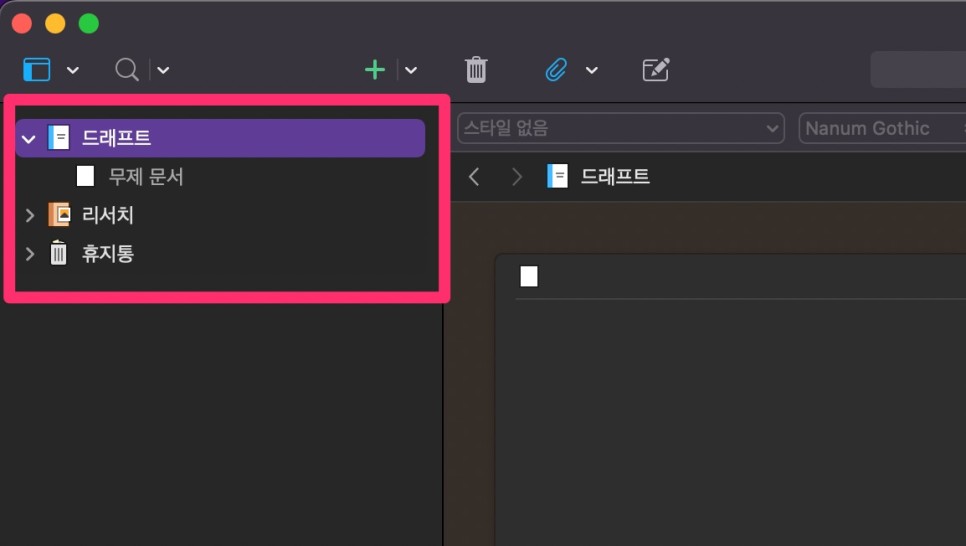Expand the 리서치 folder

tap(30, 215)
